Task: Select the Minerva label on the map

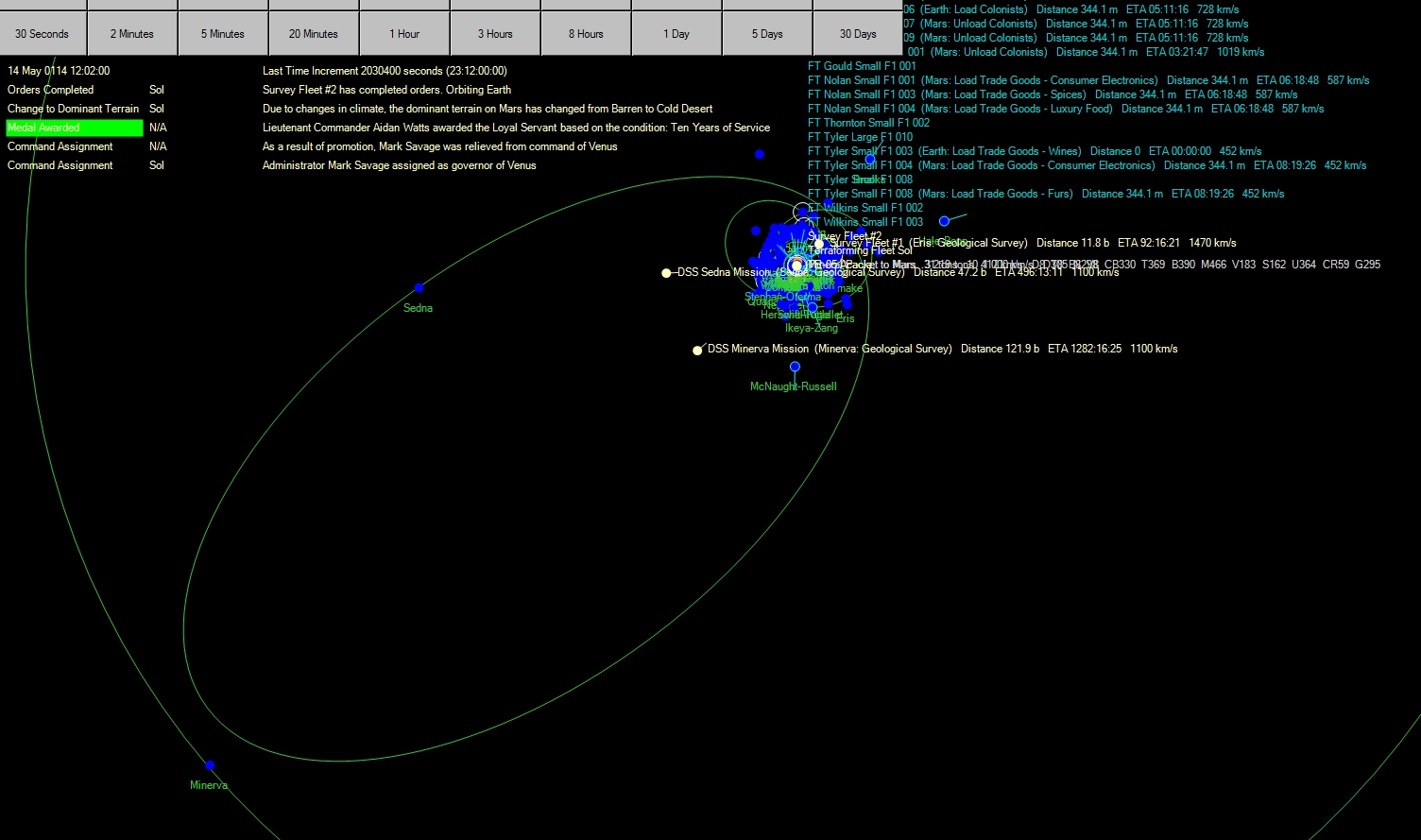Action: pos(209,785)
